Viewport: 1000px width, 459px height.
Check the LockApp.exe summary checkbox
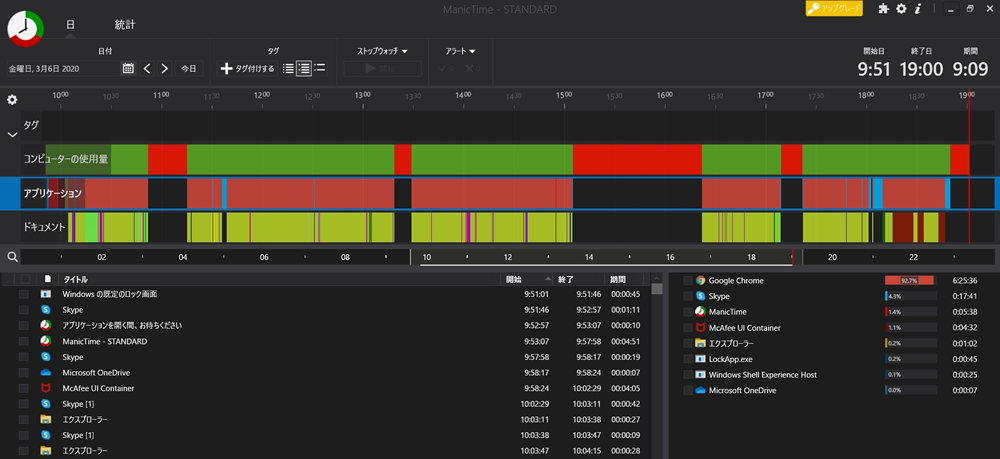688,359
